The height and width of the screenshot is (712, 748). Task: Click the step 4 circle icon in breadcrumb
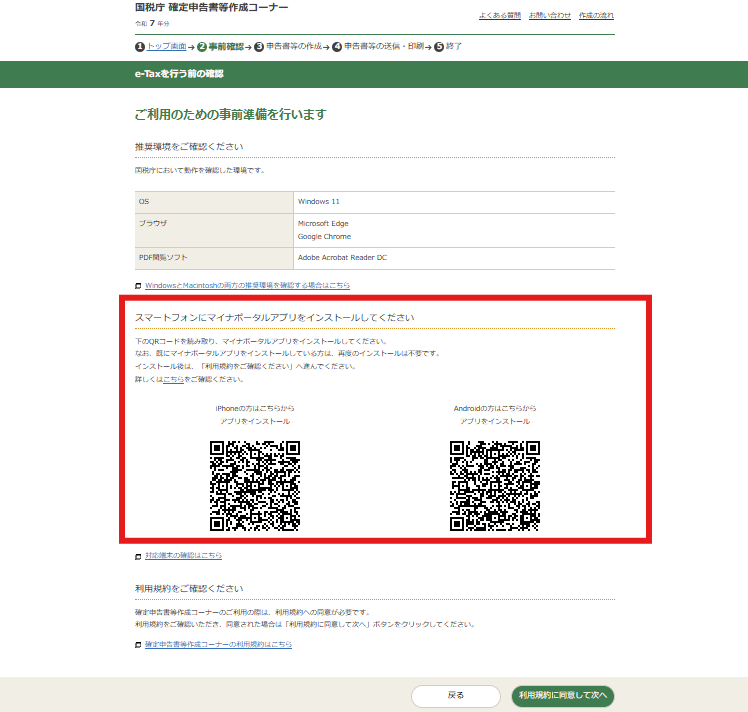(x=337, y=47)
